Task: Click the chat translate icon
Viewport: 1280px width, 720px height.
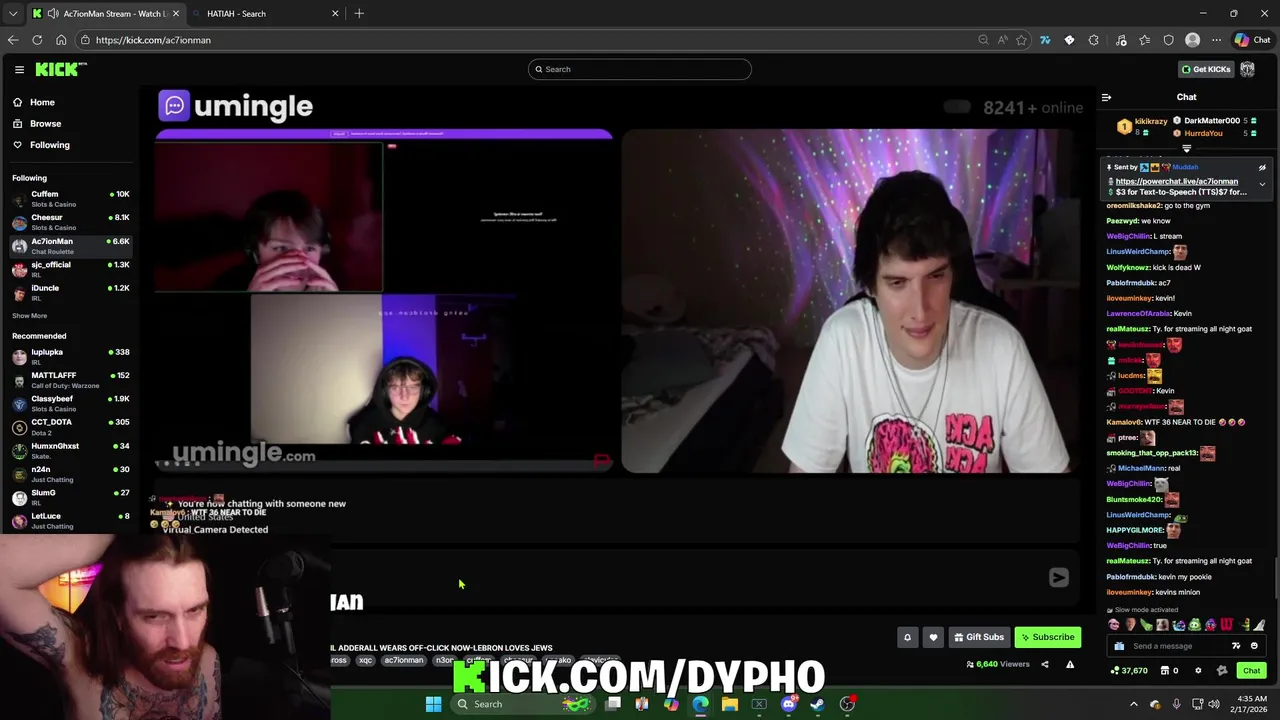Action: (x=1236, y=646)
